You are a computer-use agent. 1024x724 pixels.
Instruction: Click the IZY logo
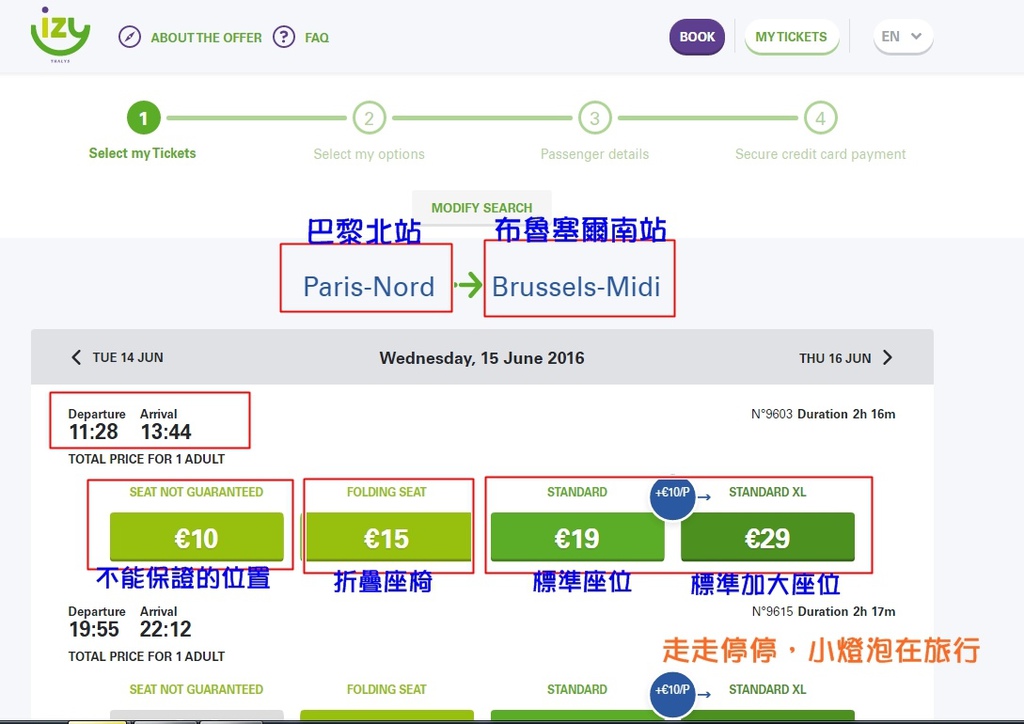60,35
